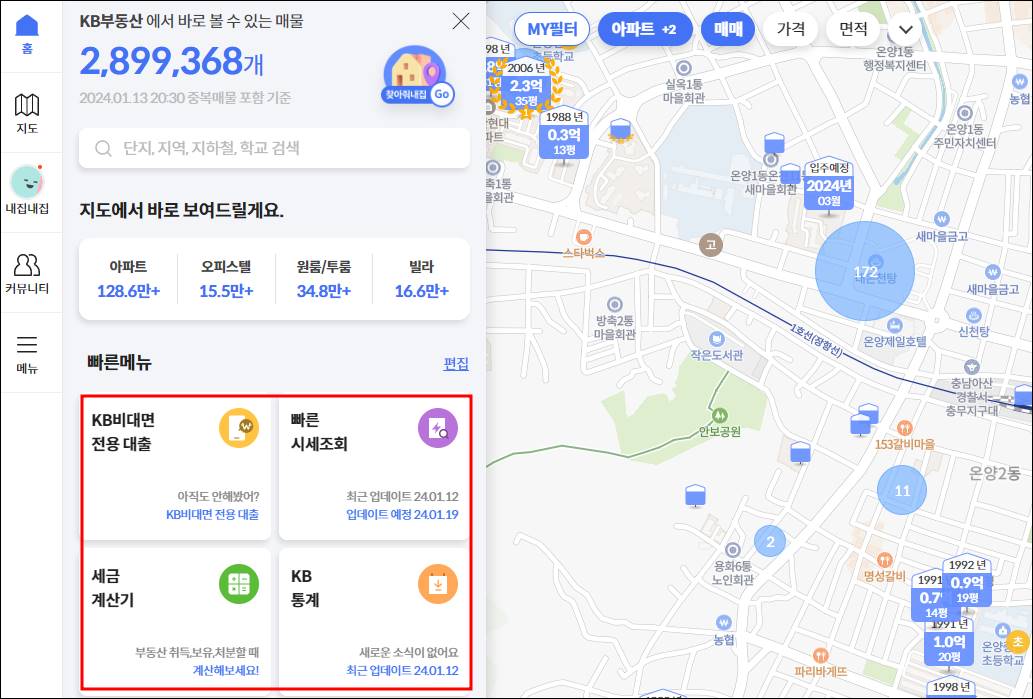Open the KB비대면 전용 대출 card
This screenshot has height=699, width=1033.
click(176, 468)
